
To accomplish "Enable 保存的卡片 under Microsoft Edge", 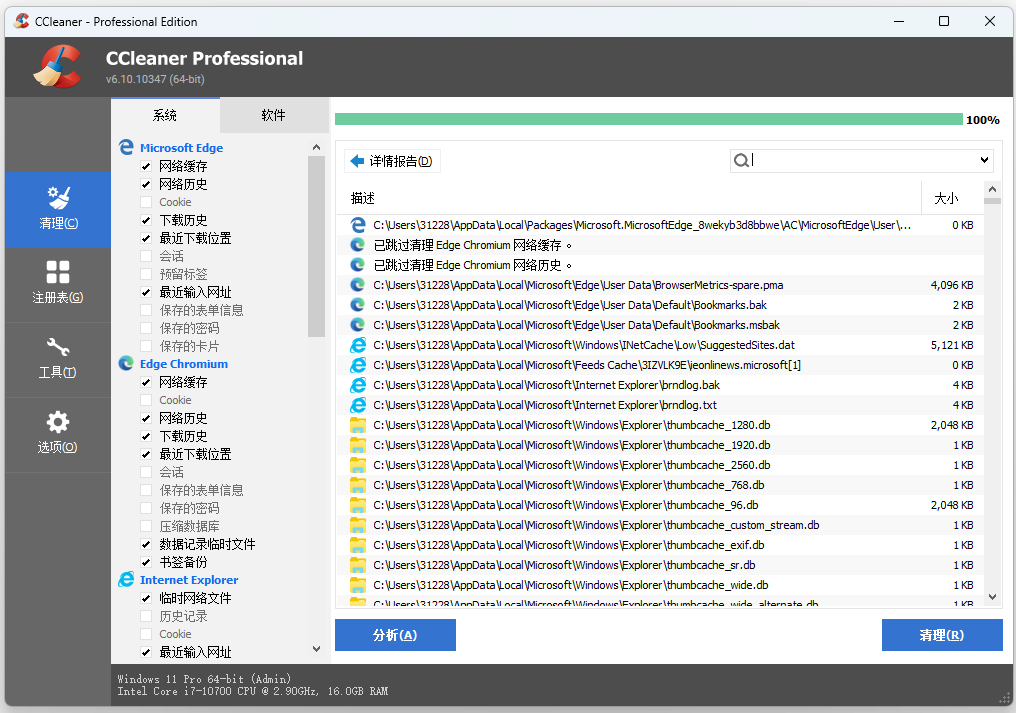I will click(146, 346).
